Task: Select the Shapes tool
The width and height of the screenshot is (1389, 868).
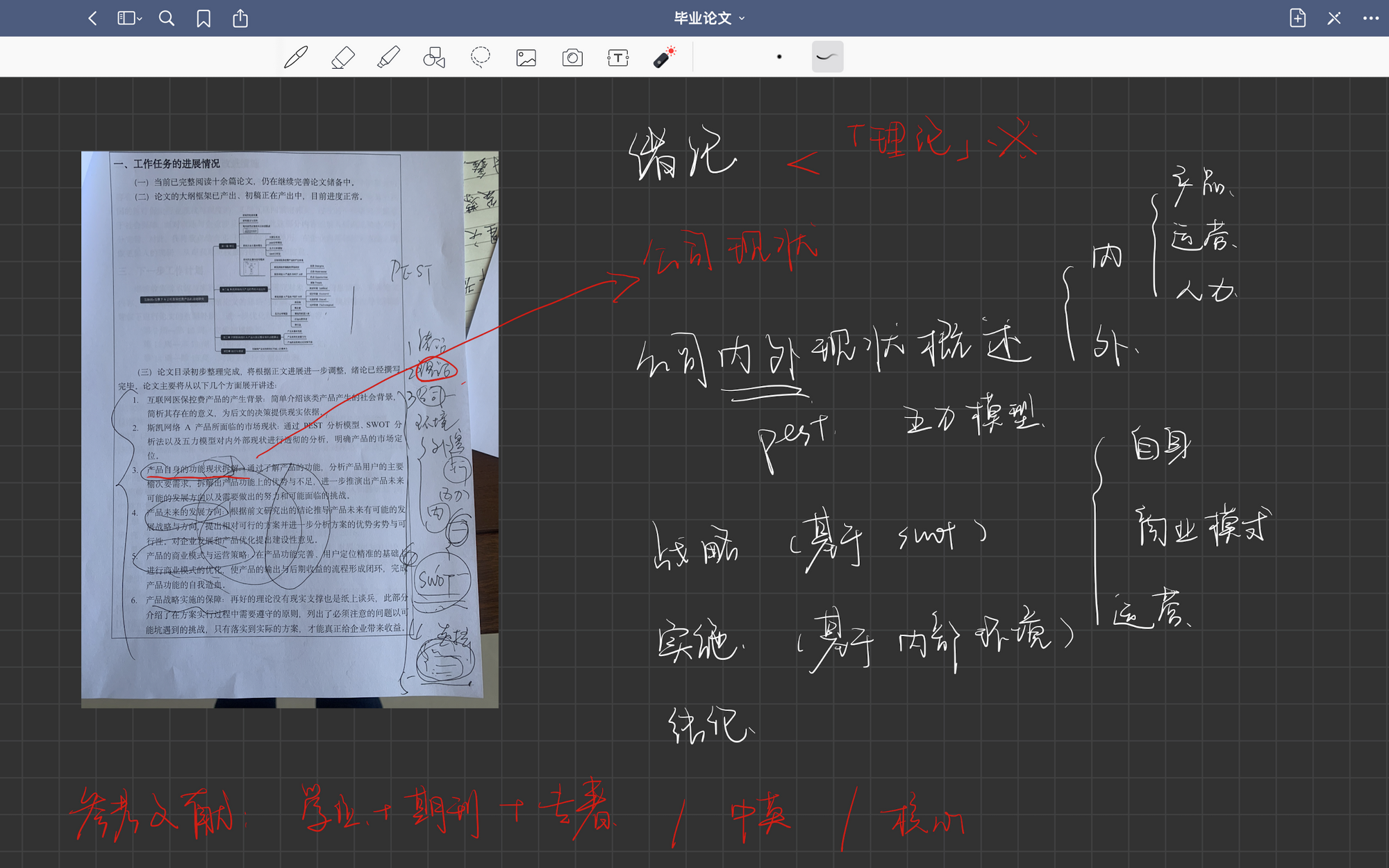Action: pyautogui.click(x=434, y=57)
